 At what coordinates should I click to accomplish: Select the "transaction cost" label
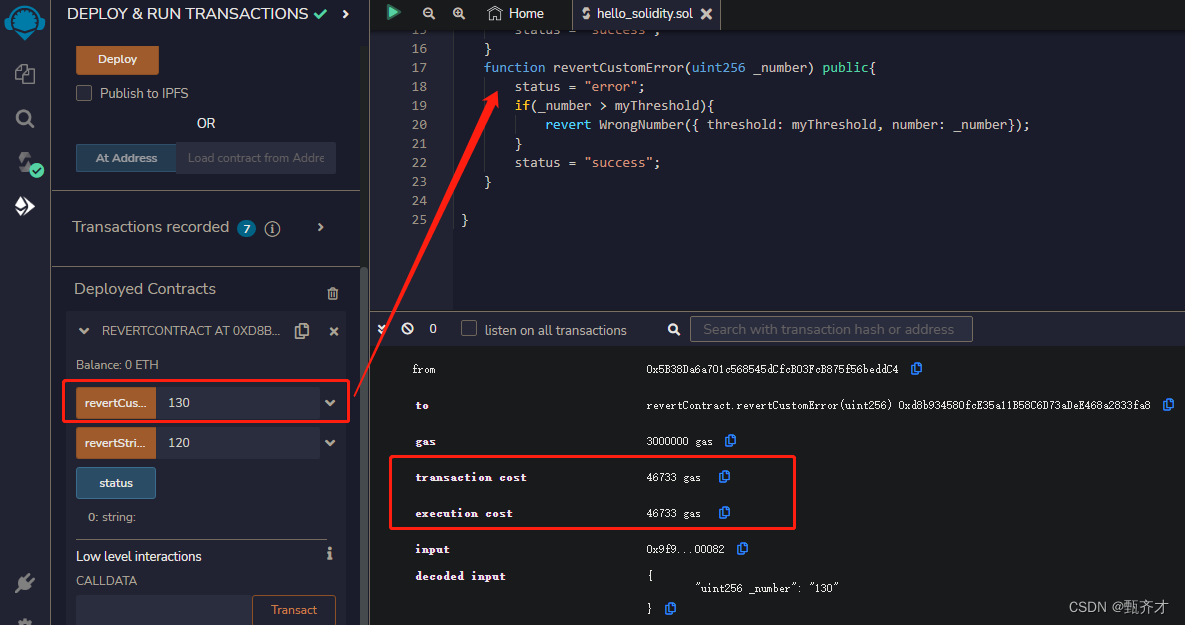coord(471,477)
